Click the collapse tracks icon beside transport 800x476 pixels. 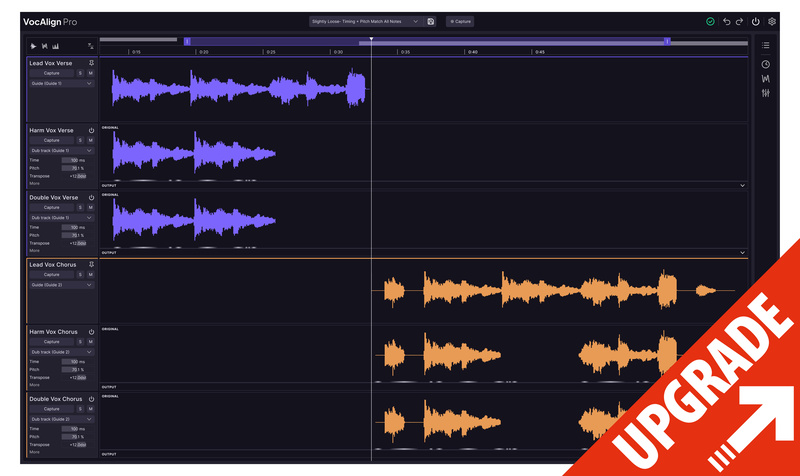click(90, 46)
